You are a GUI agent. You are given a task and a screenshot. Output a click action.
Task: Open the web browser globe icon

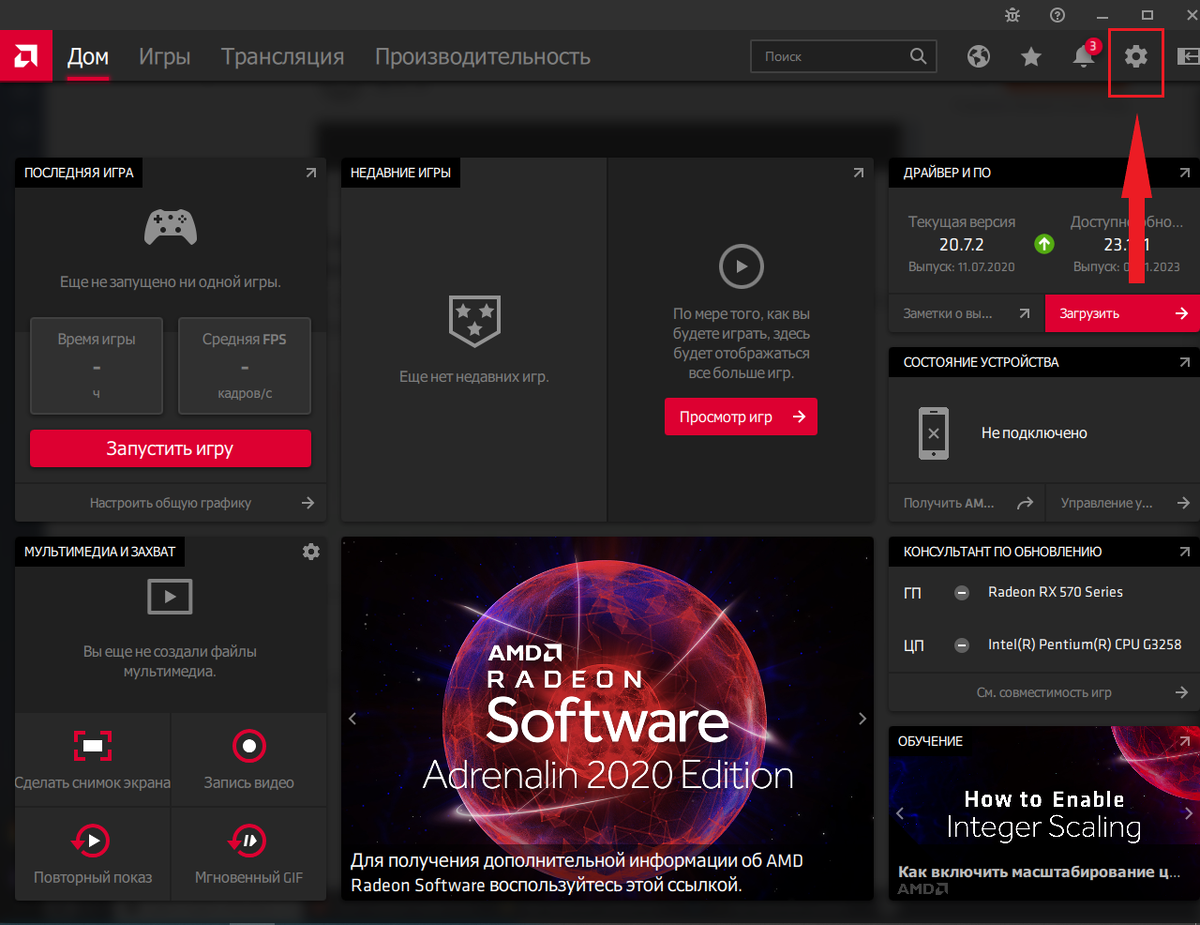coord(978,57)
